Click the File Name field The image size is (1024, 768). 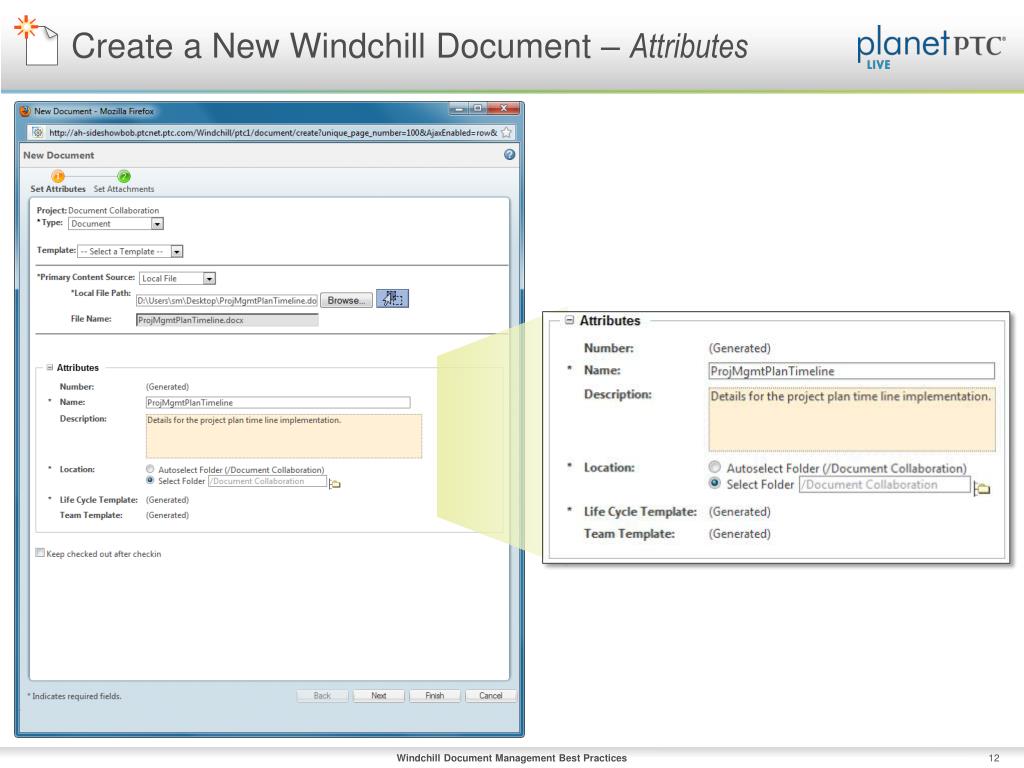tap(227, 320)
